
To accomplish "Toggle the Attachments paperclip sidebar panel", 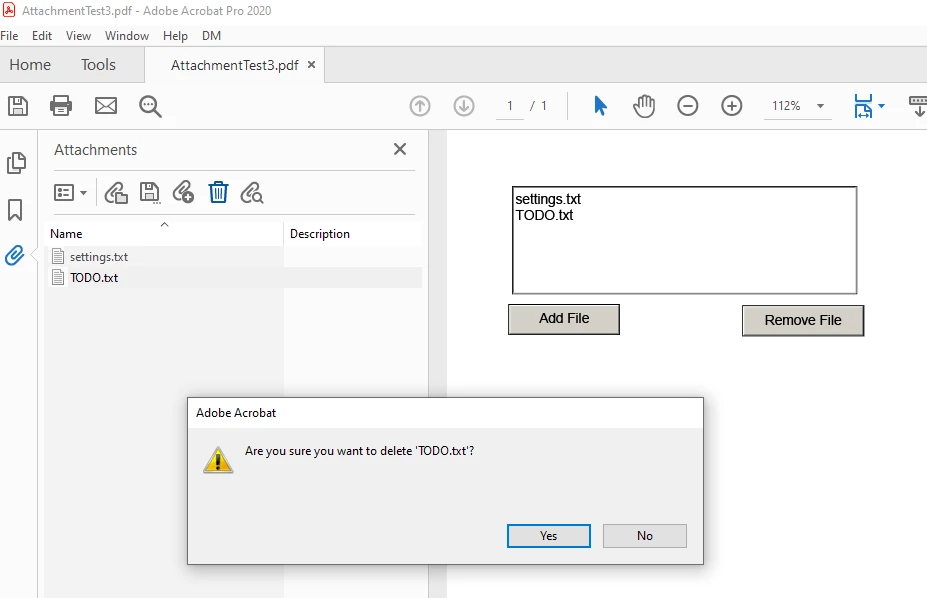I will (x=15, y=256).
